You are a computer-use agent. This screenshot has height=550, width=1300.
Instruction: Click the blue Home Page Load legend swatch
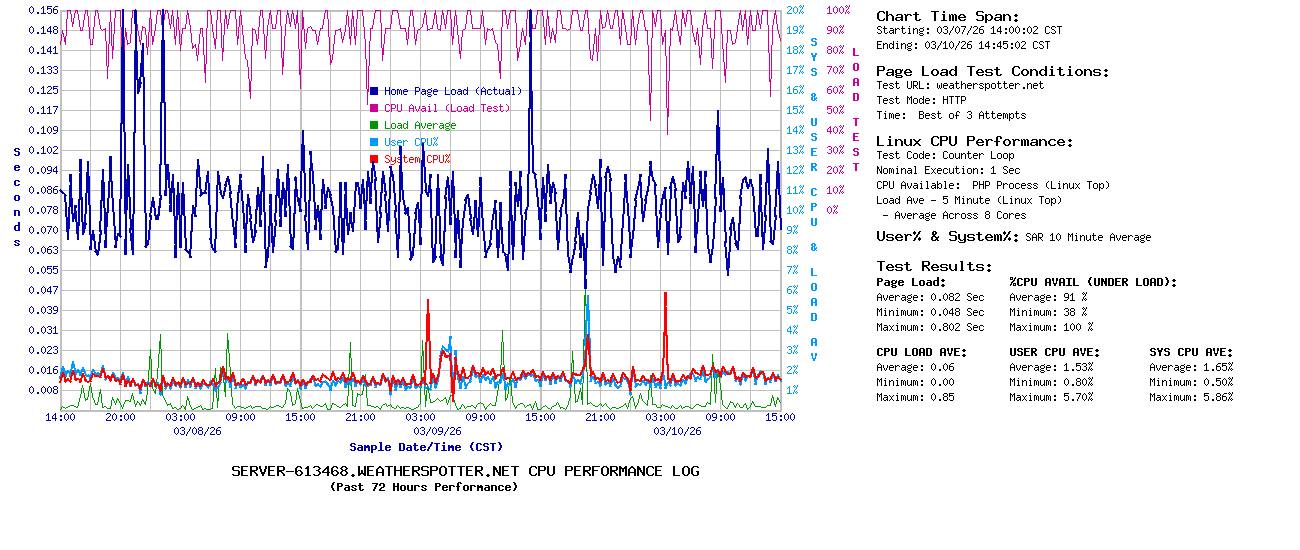click(374, 91)
